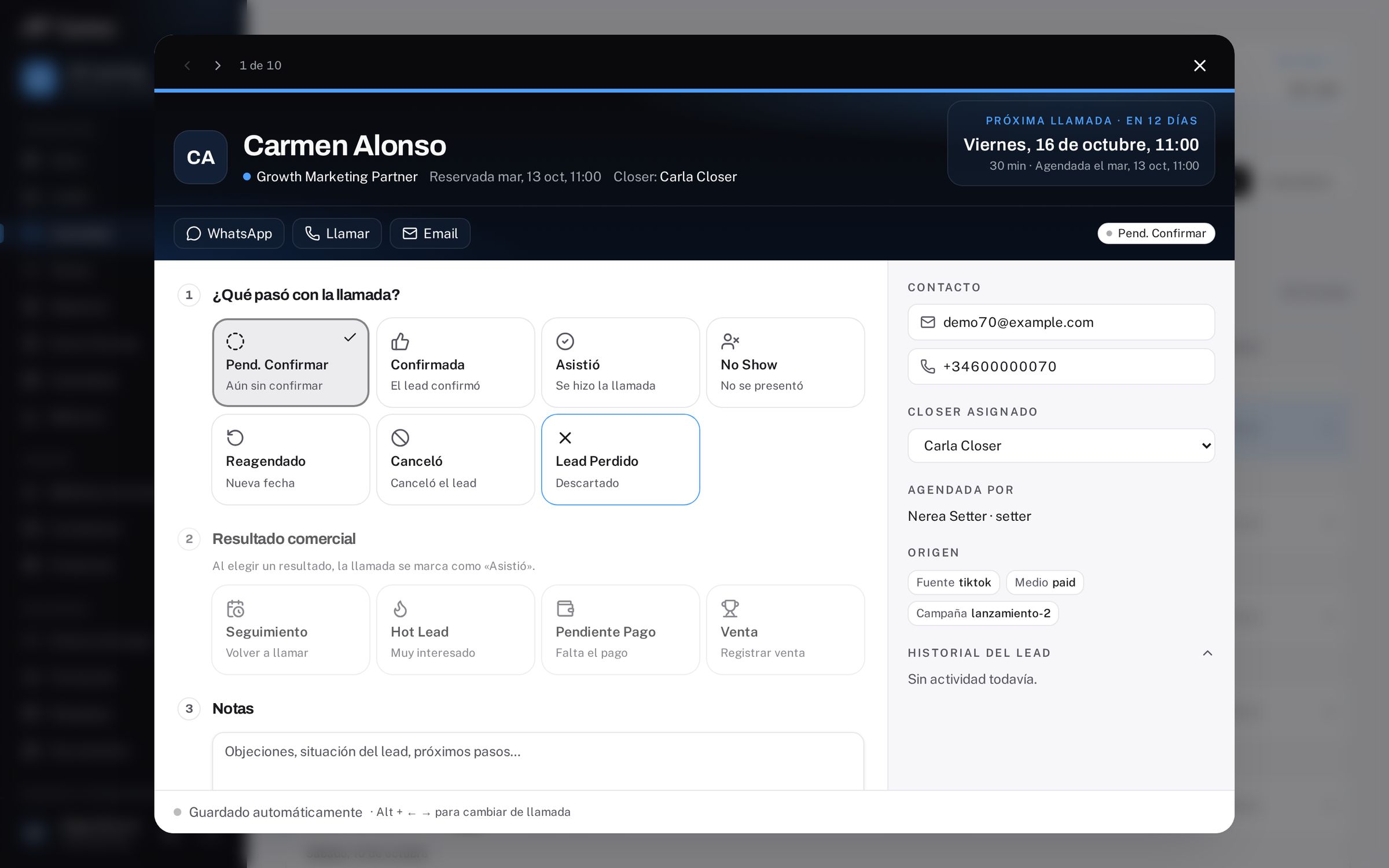1389x868 pixels.
Task: Choose Seguimiento commercial result
Action: [291, 630]
